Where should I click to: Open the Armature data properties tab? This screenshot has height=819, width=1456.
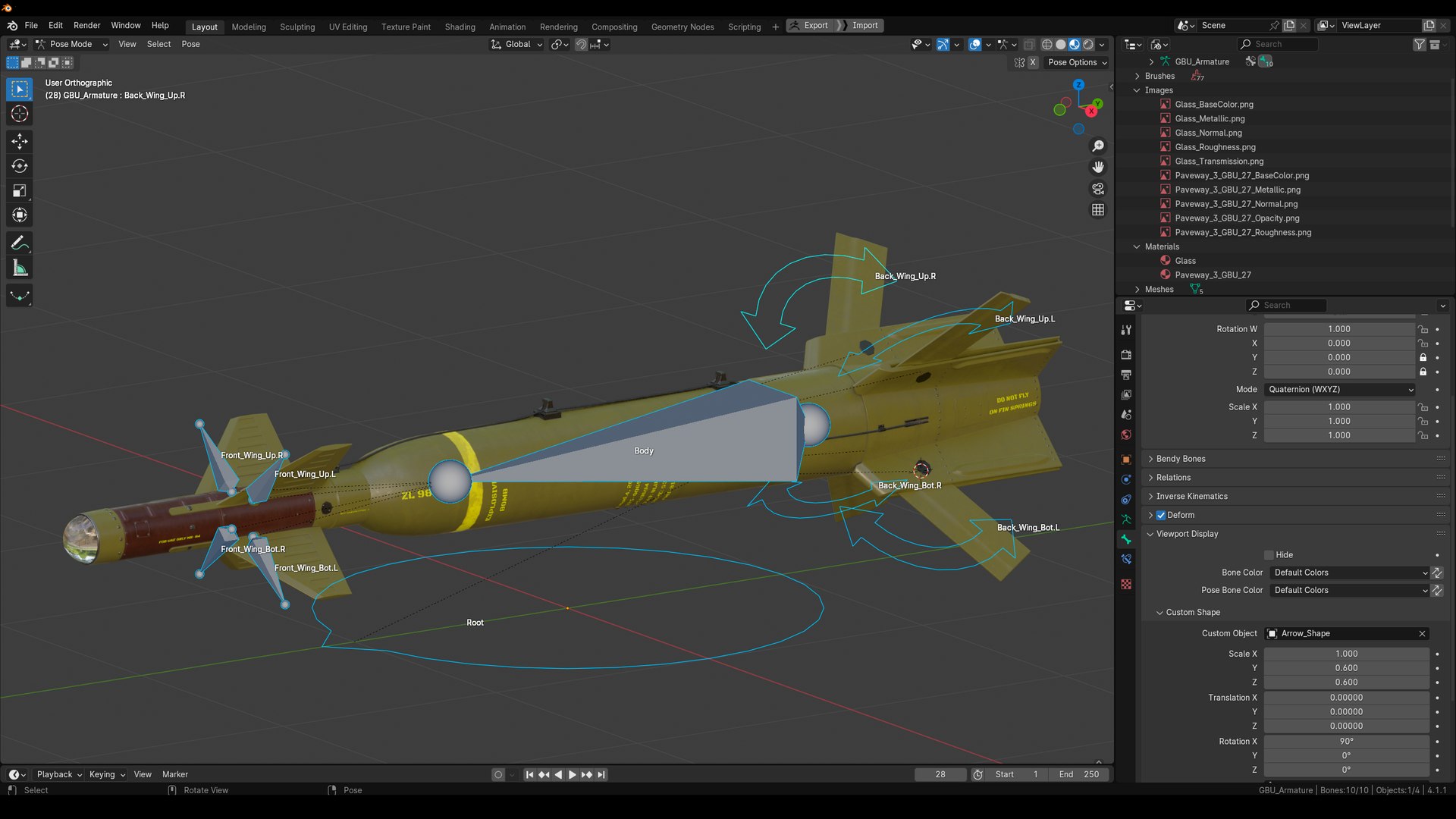[1126, 519]
